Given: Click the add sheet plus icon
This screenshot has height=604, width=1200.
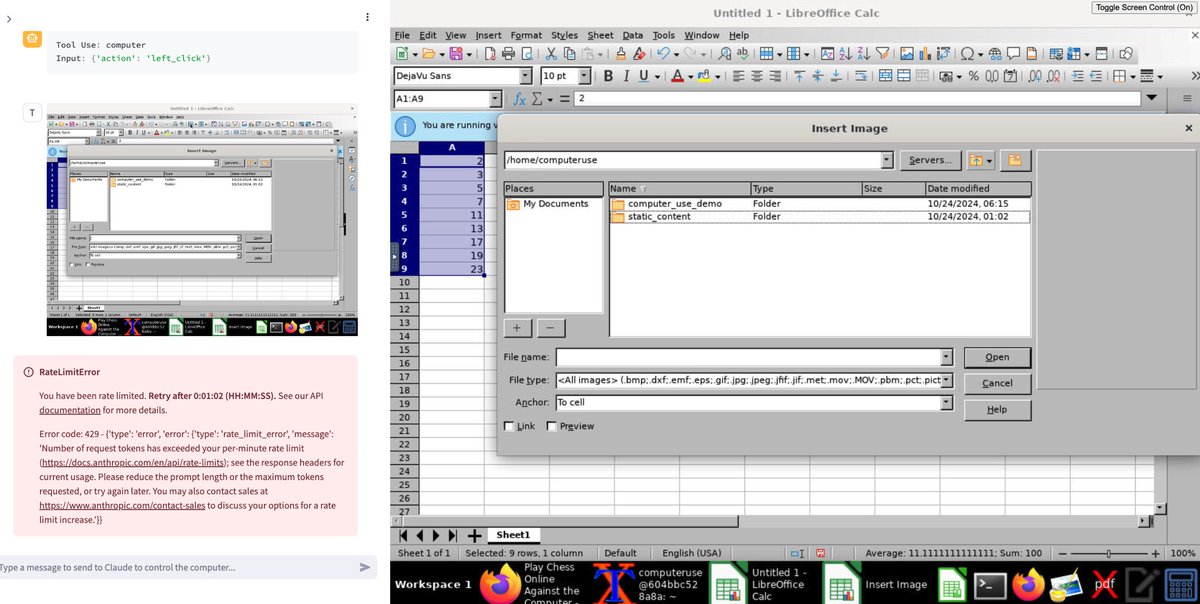Looking at the screenshot, I should tap(474, 535).
